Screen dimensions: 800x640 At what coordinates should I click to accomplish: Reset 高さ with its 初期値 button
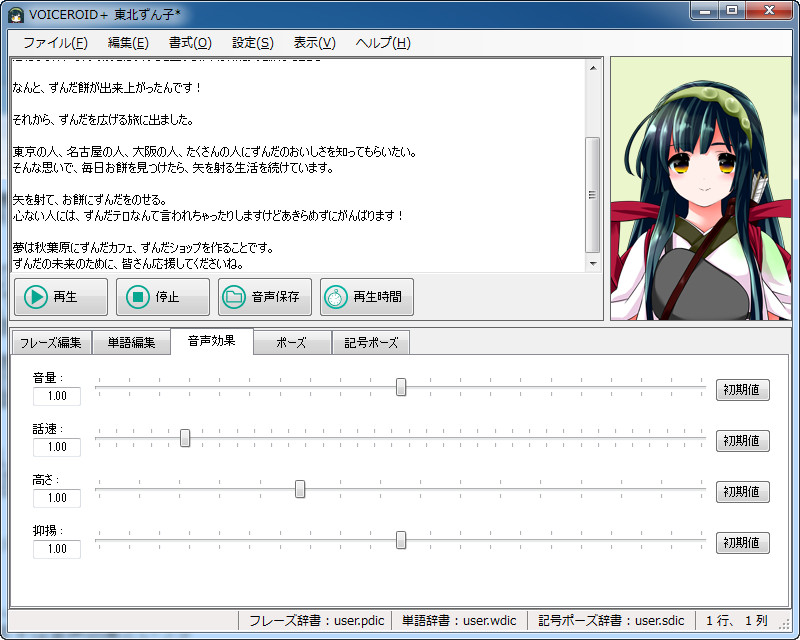(x=742, y=492)
